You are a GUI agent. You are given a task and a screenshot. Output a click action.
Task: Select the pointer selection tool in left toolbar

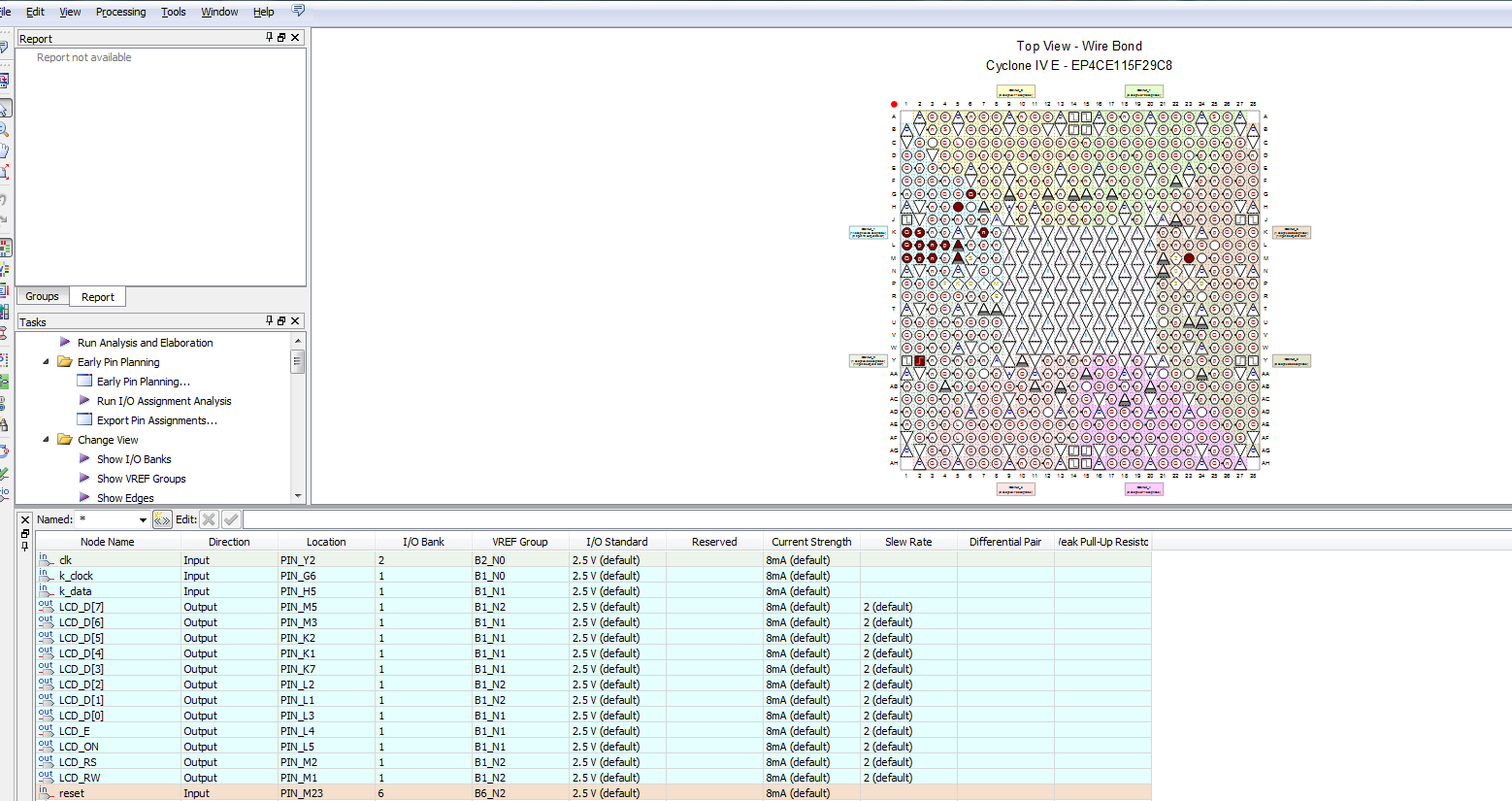click(5, 108)
